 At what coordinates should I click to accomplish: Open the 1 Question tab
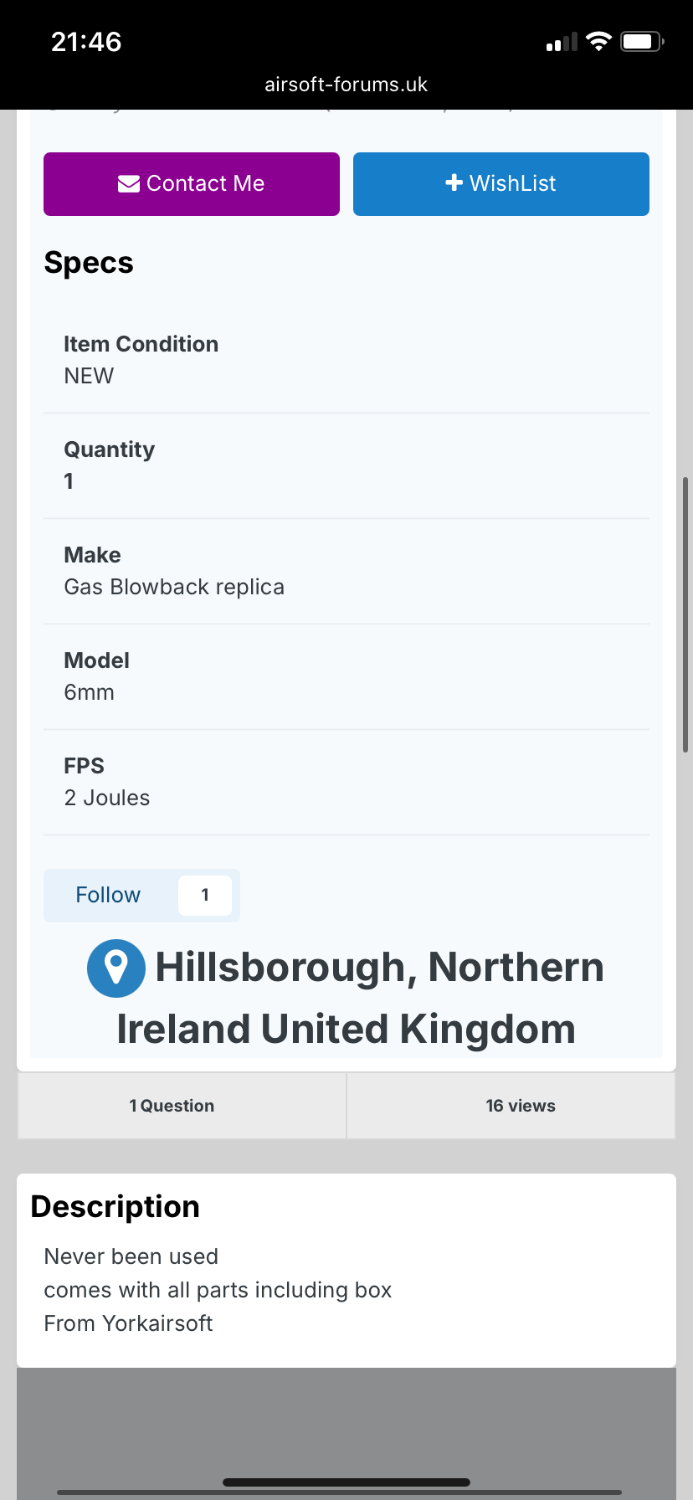[172, 1105]
